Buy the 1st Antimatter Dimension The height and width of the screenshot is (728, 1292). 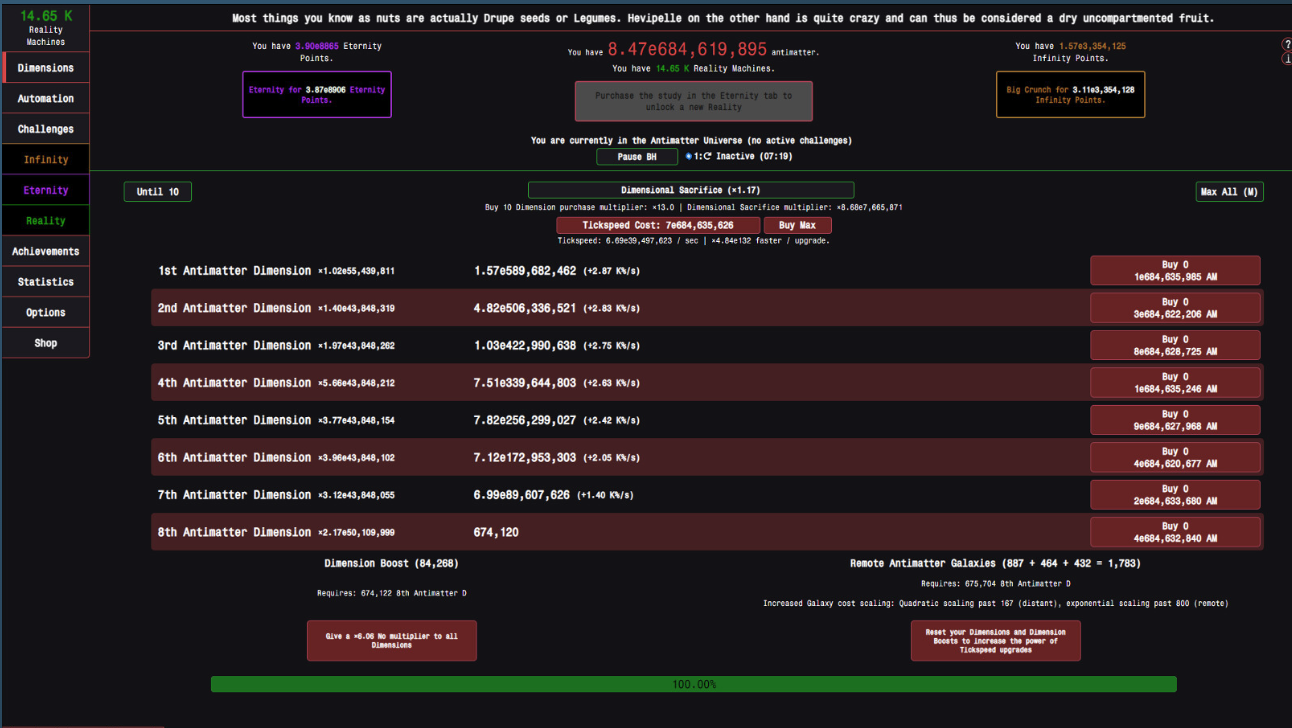(1175, 271)
